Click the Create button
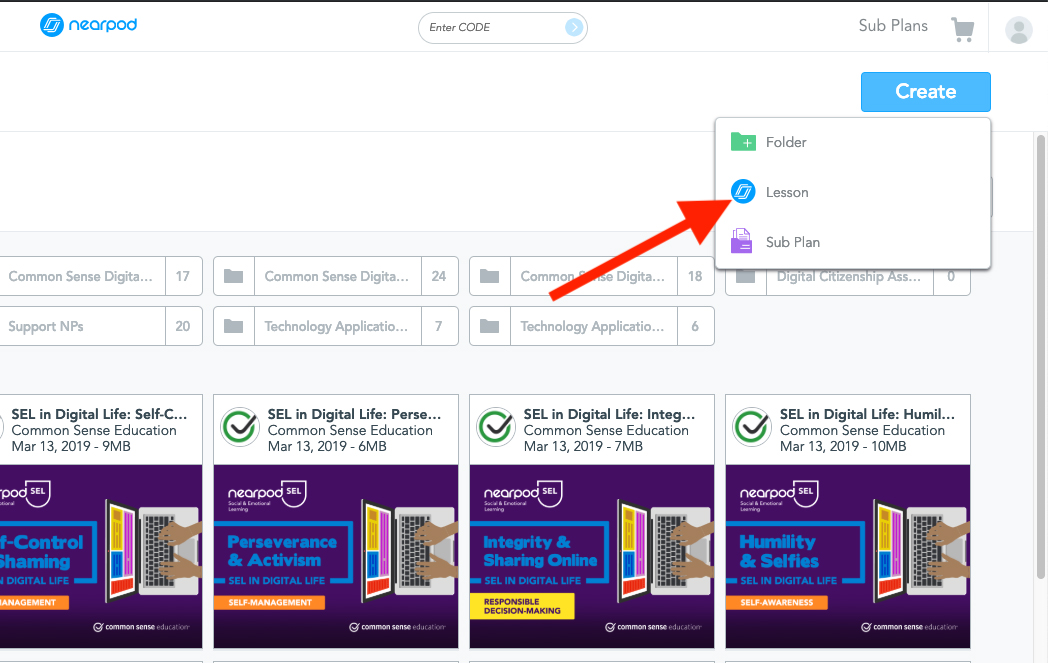Image resolution: width=1048 pixels, height=663 pixels. pyautogui.click(x=926, y=92)
